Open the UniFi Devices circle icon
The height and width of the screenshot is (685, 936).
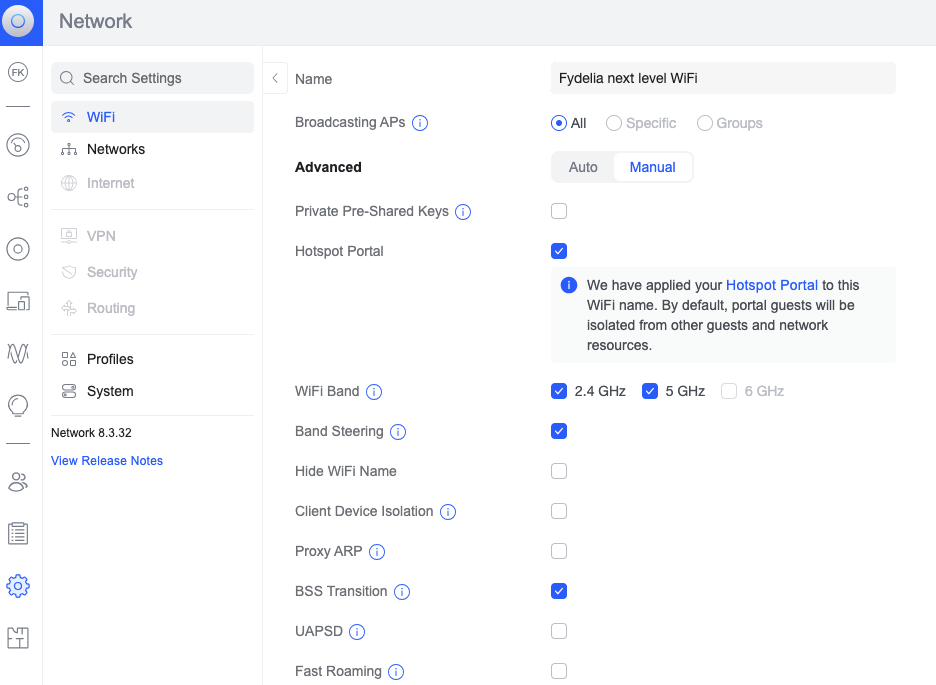tap(18, 249)
